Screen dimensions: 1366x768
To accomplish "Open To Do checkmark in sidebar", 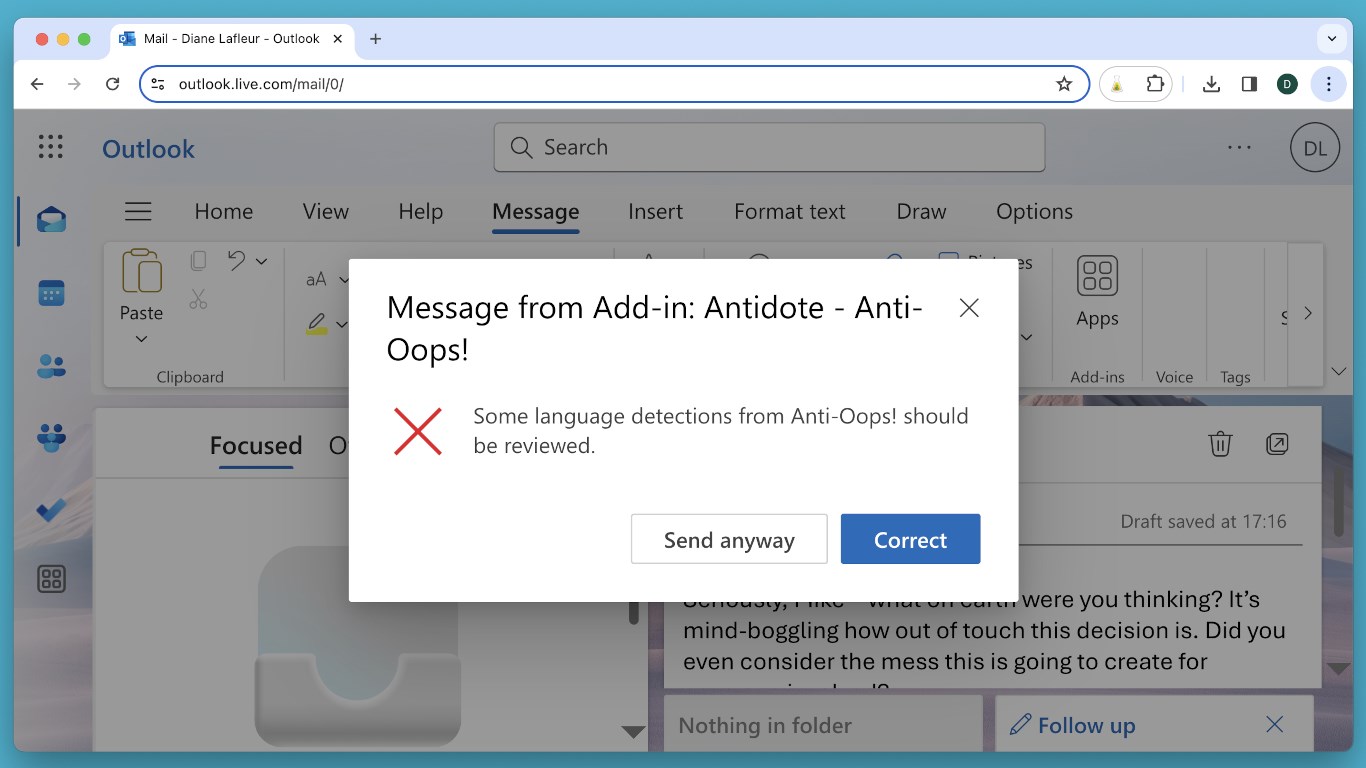I will 51,510.
